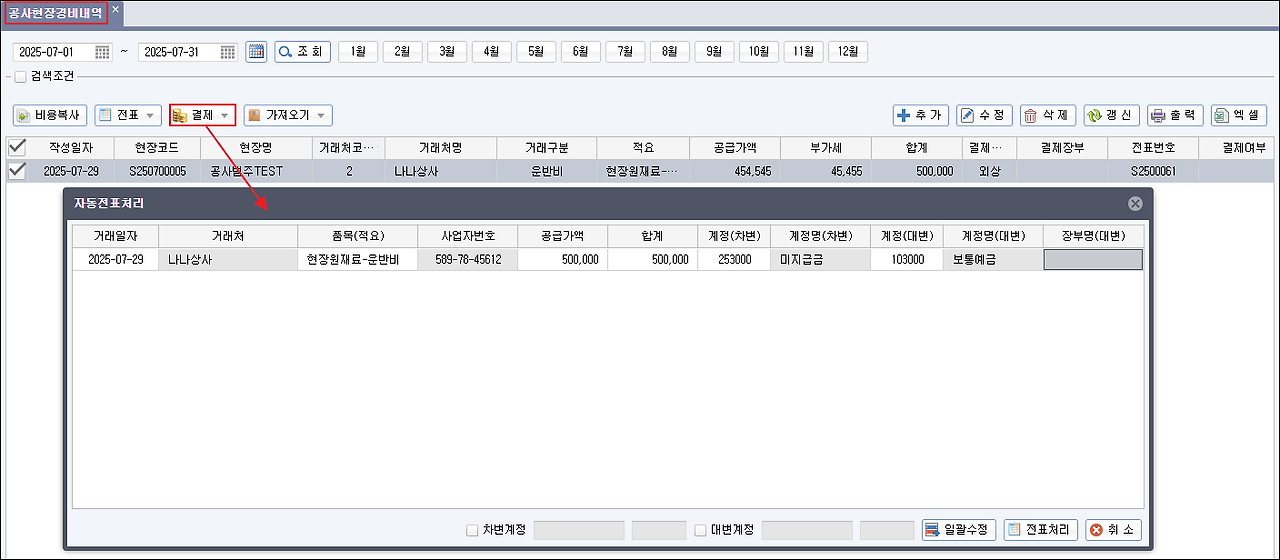
Task: Click the 조회 search button
Action: (x=302, y=52)
